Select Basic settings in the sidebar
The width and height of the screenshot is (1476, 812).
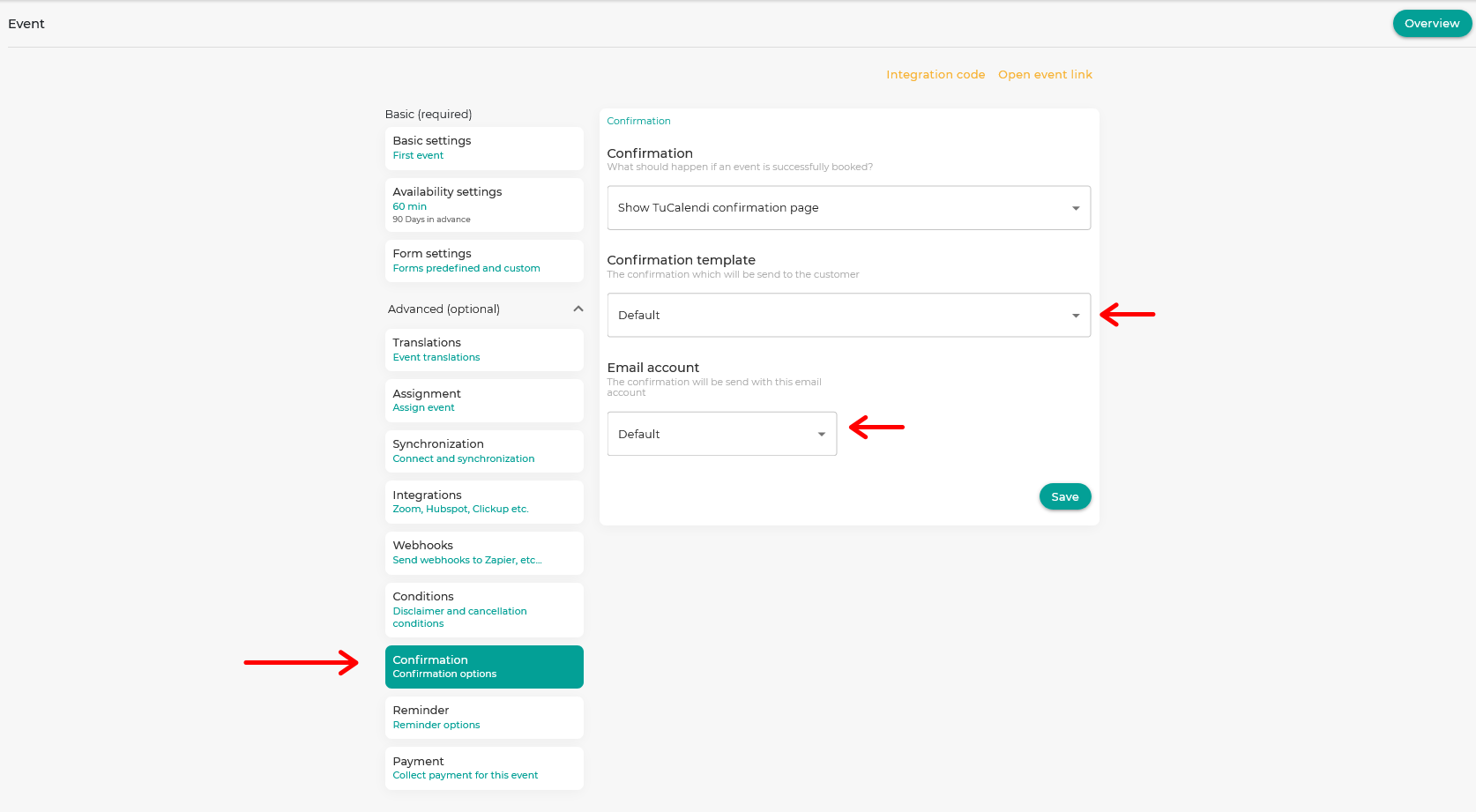click(483, 147)
